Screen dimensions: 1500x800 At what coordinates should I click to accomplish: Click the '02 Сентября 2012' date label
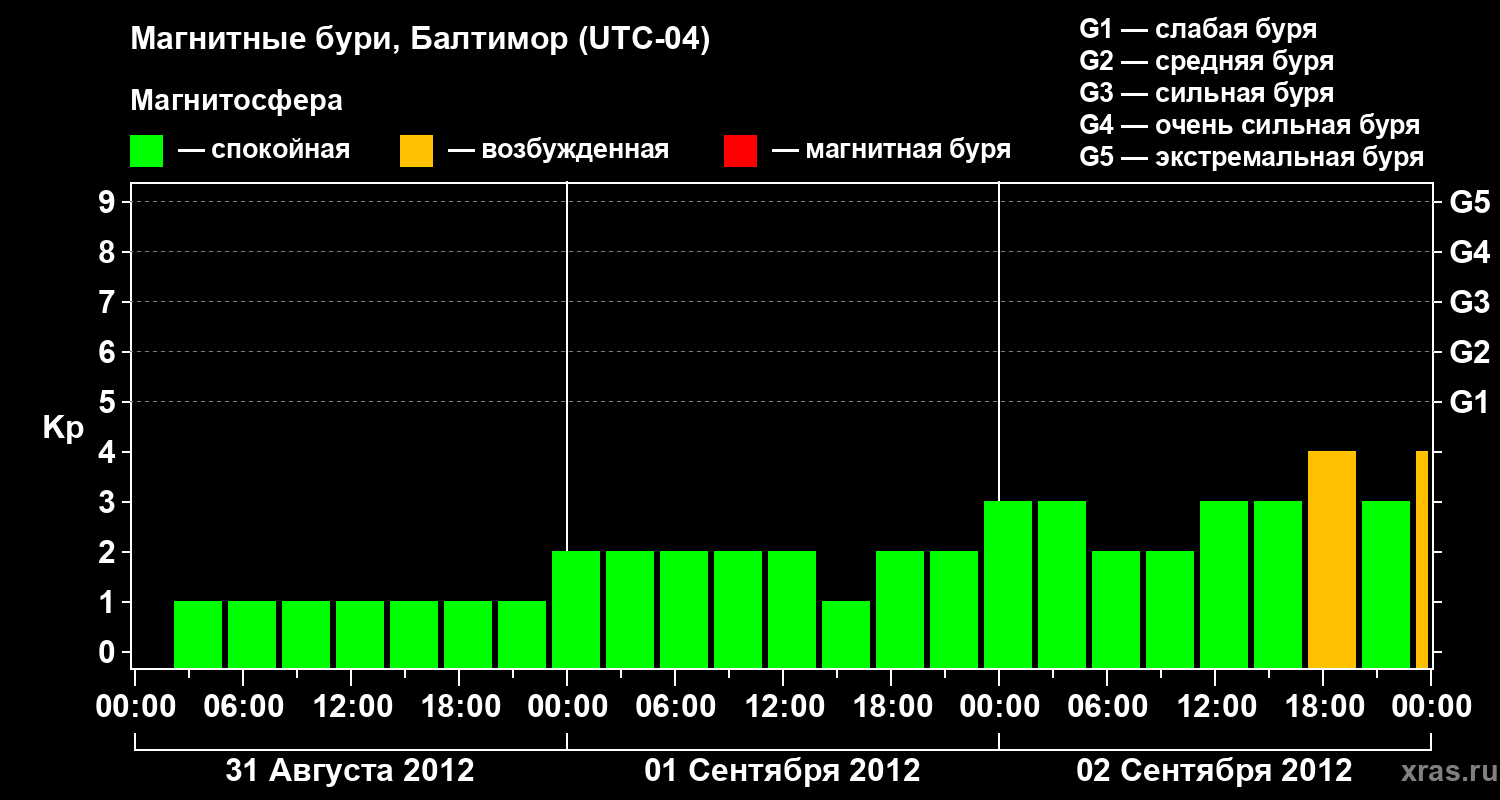click(1214, 770)
